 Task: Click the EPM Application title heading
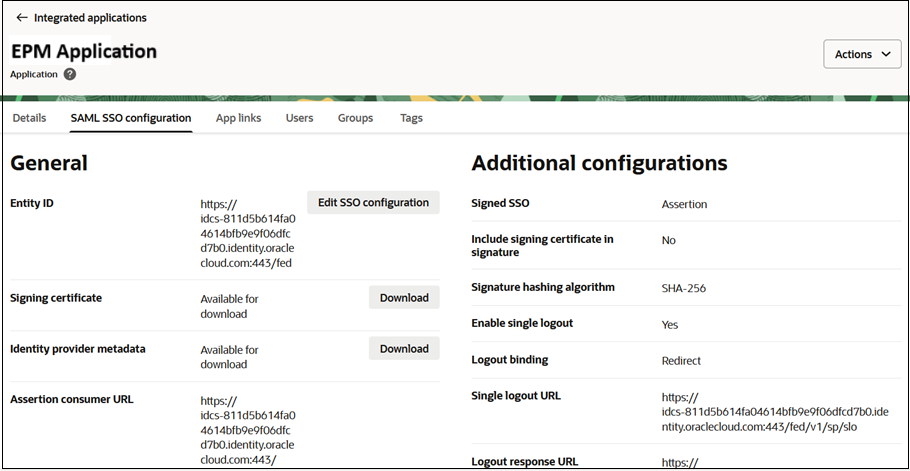(84, 51)
